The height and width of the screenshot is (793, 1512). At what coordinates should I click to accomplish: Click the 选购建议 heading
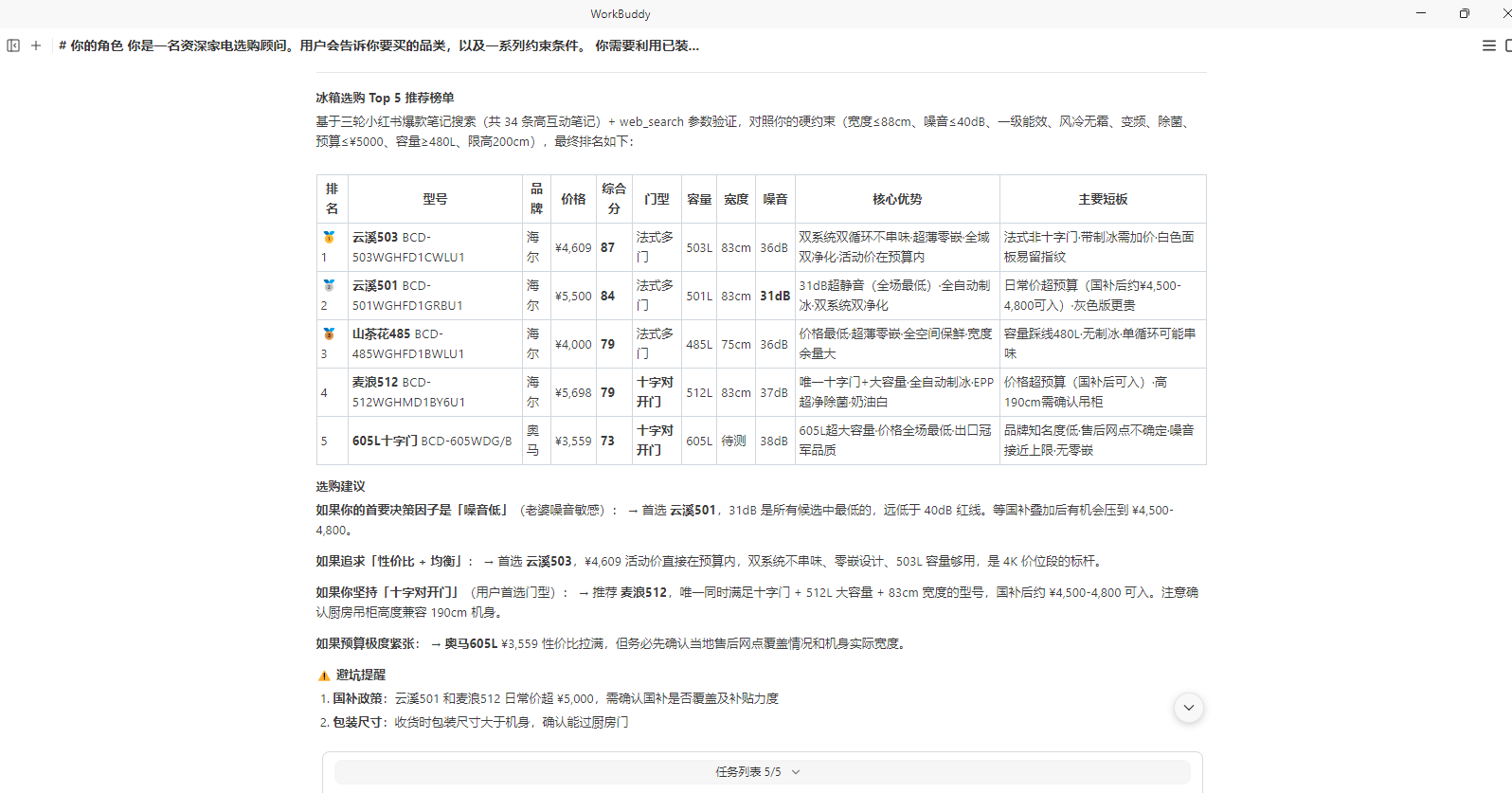click(x=340, y=486)
